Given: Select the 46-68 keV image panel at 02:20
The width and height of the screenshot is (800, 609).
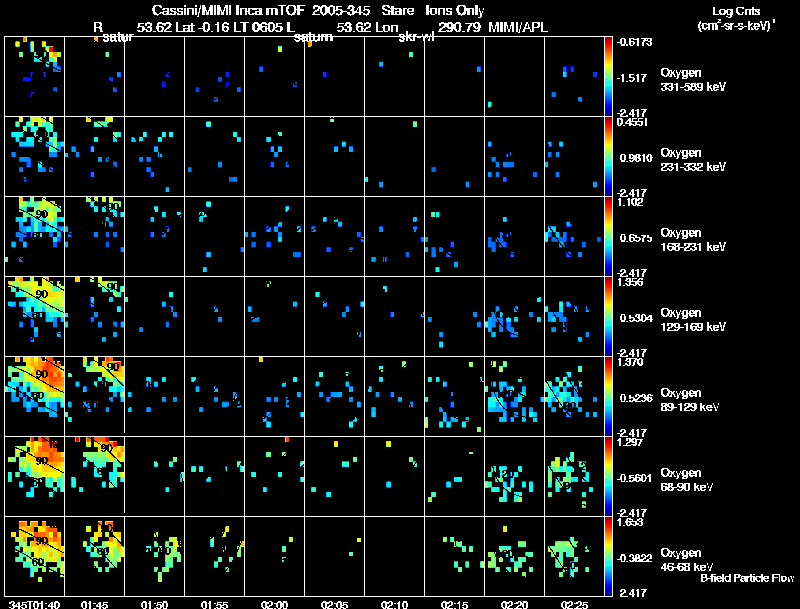Looking at the screenshot, I should 514,556.
